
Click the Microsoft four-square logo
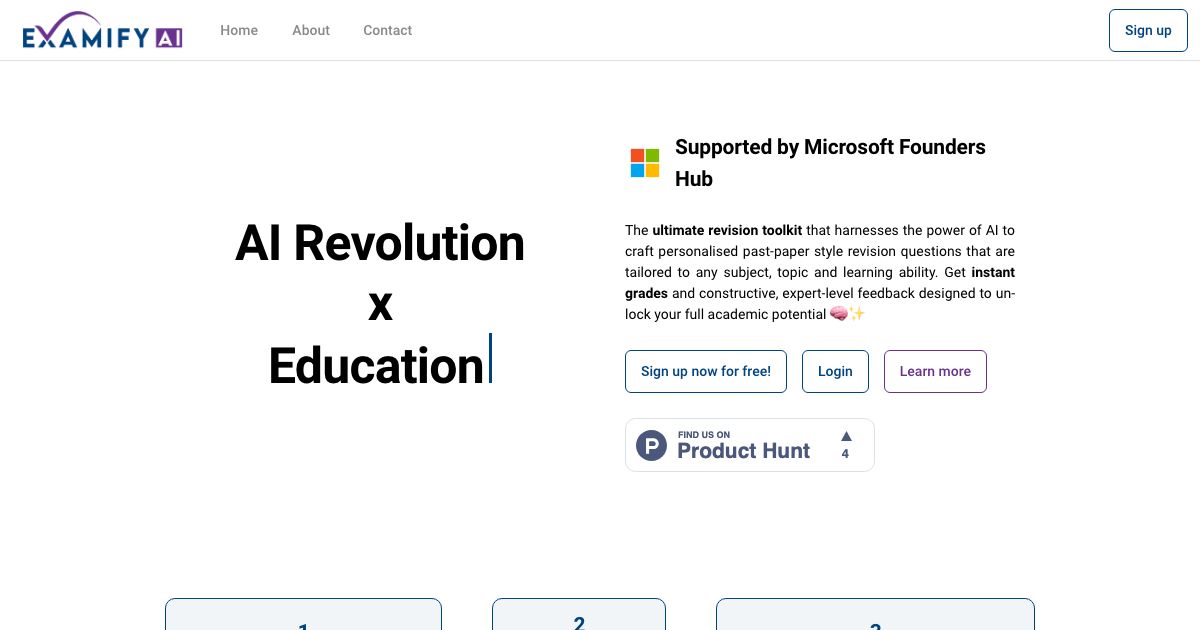645,162
